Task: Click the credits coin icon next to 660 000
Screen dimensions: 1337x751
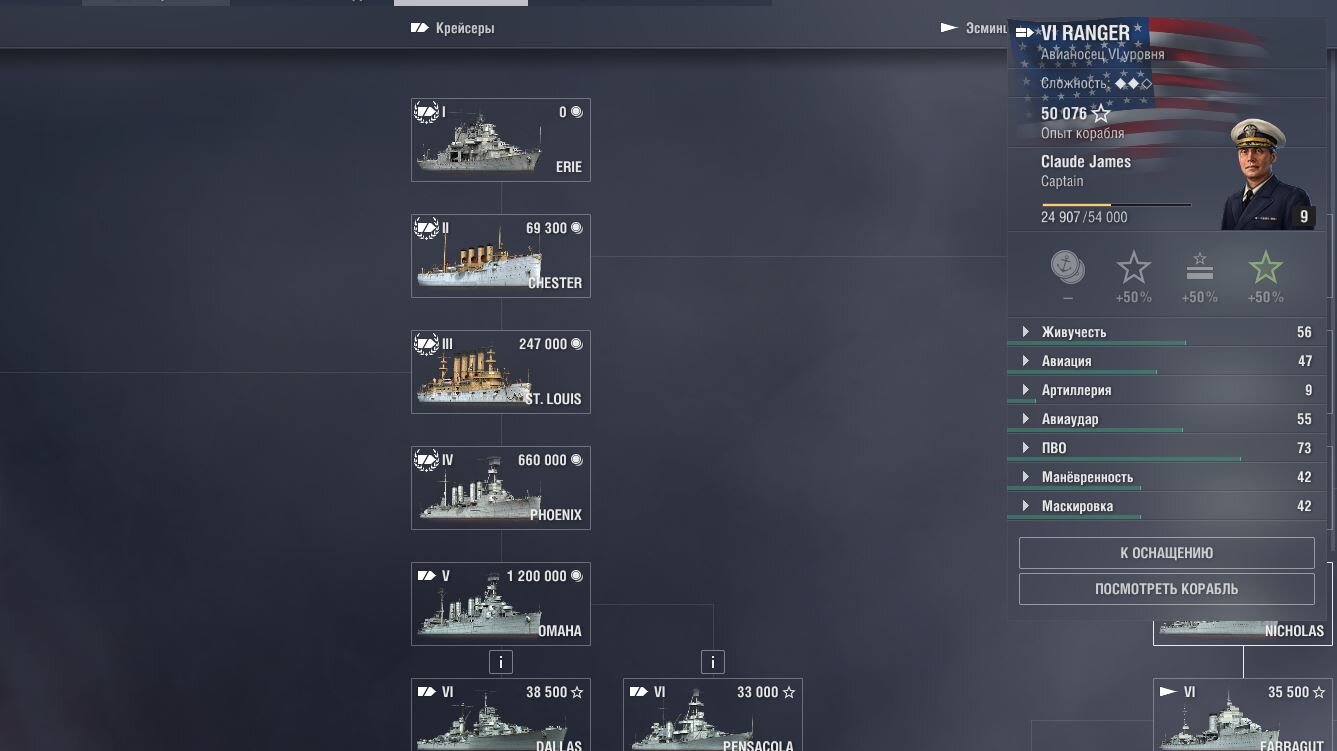Action: 576,460
